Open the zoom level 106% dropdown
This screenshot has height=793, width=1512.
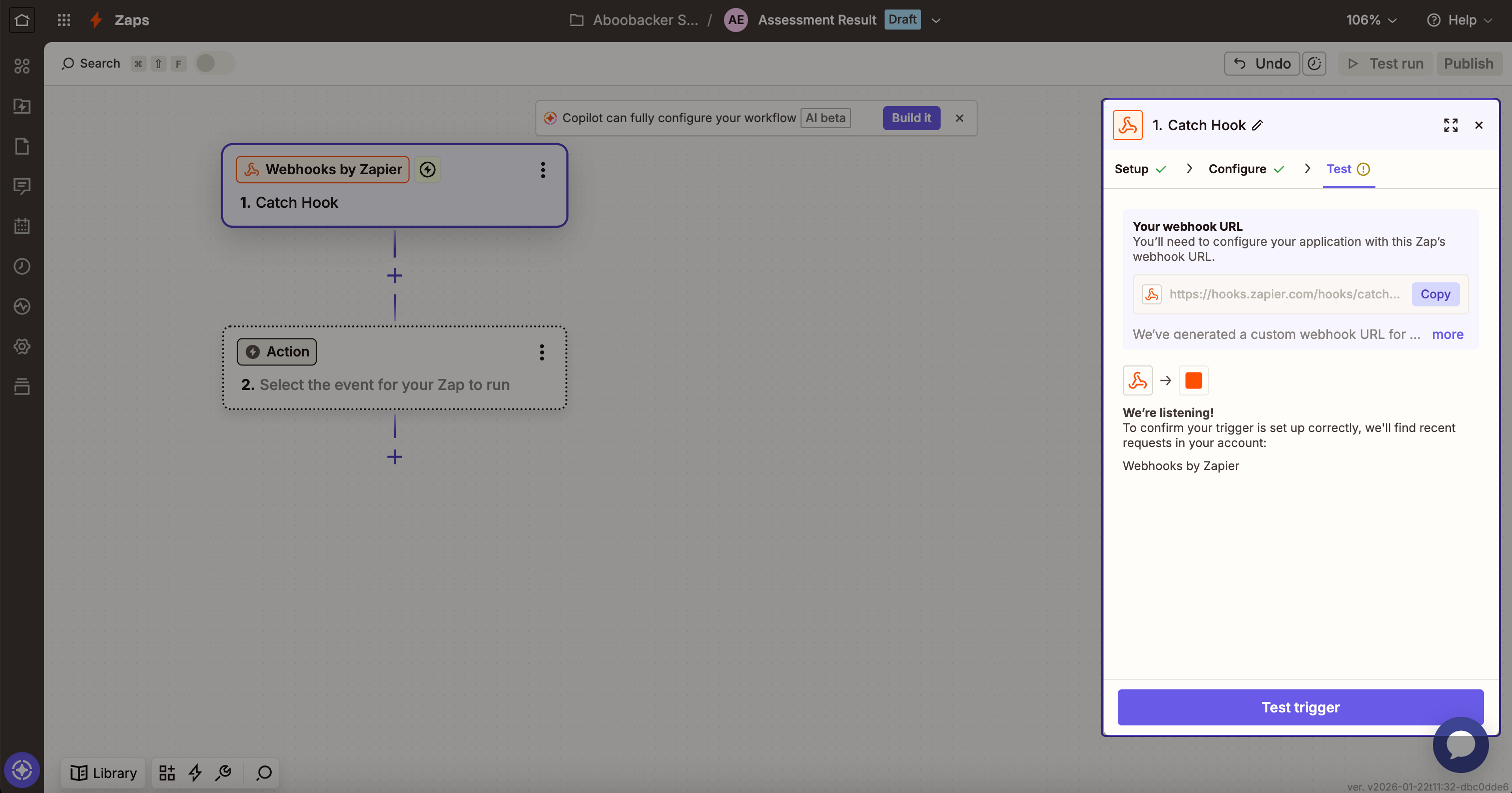(1371, 20)
